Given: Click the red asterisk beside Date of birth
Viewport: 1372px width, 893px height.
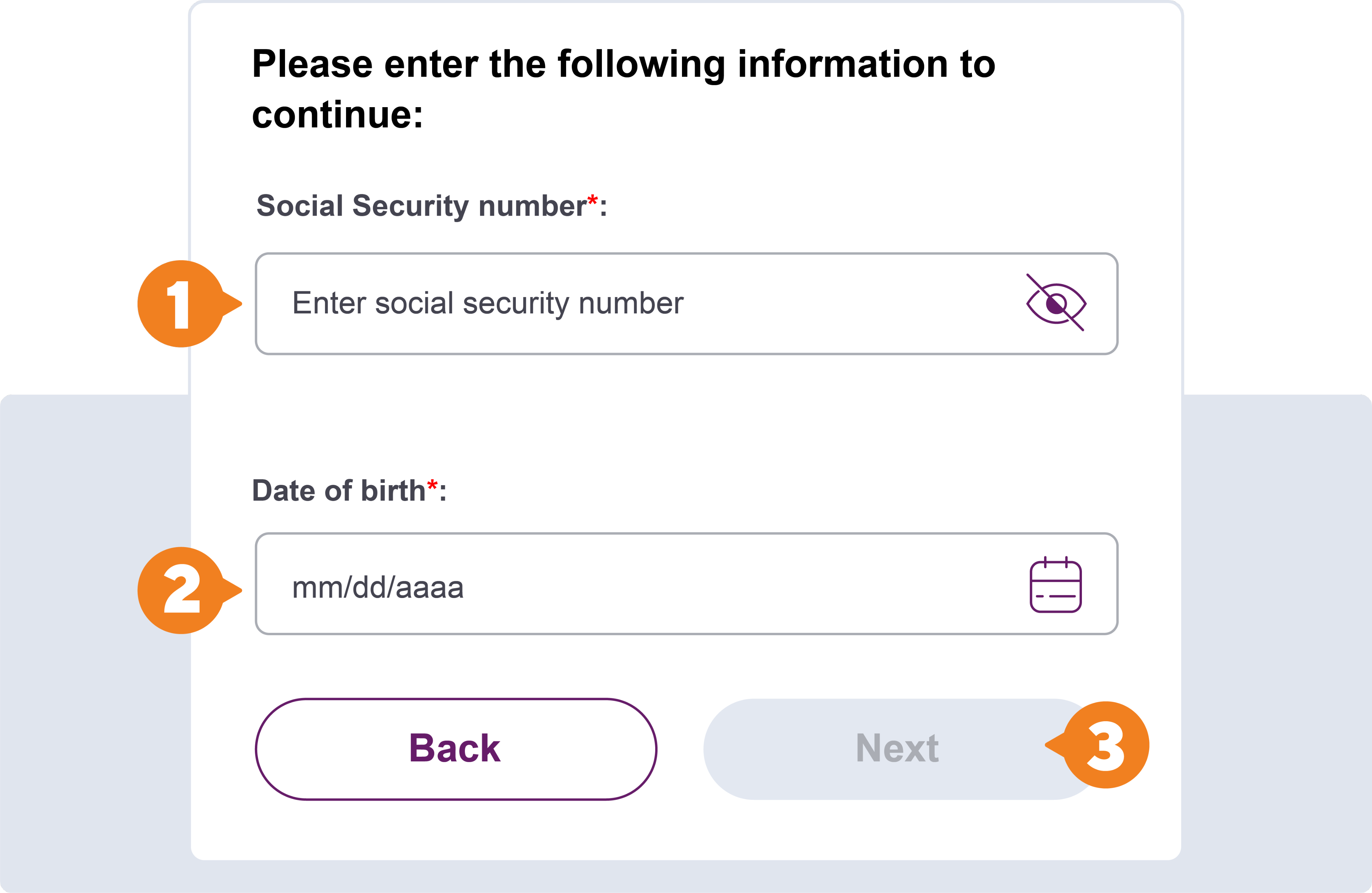Looking at the screenshot, I should point(432,485).
